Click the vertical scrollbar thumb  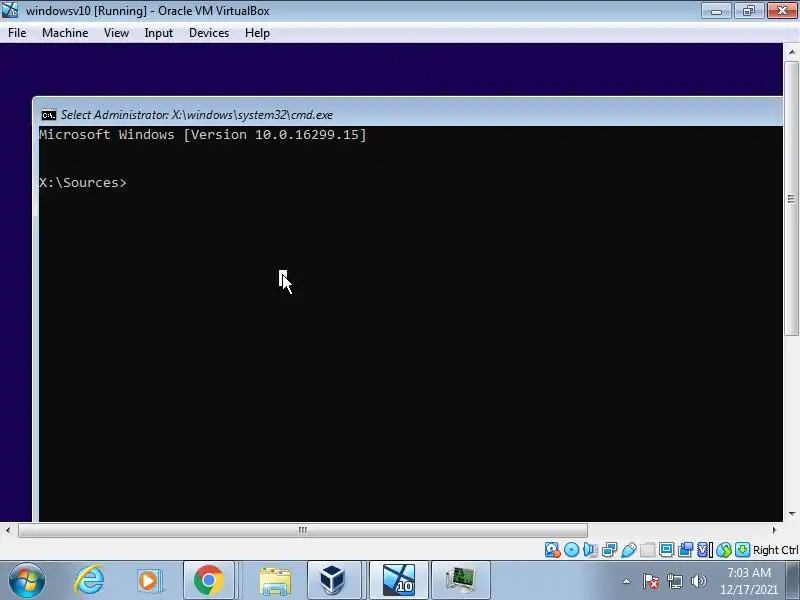791,198
